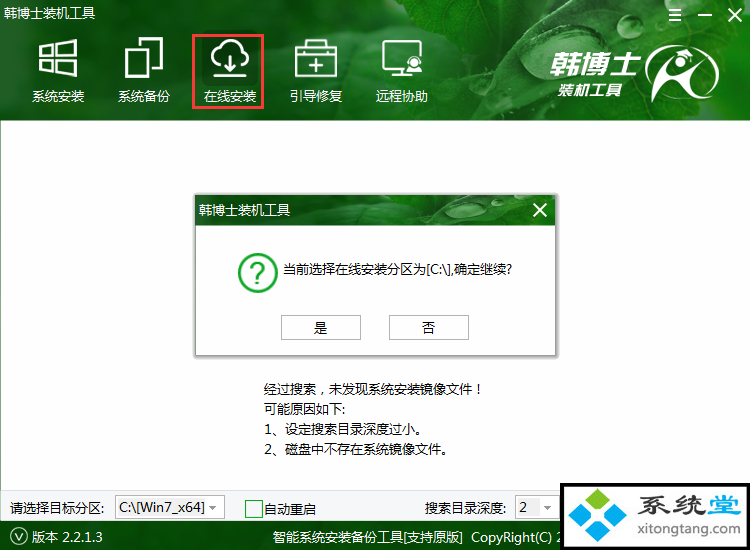This screenshot has height=550, width=750.
Task: Confirm with the 是 button
Action: click(x=320, y=328)
